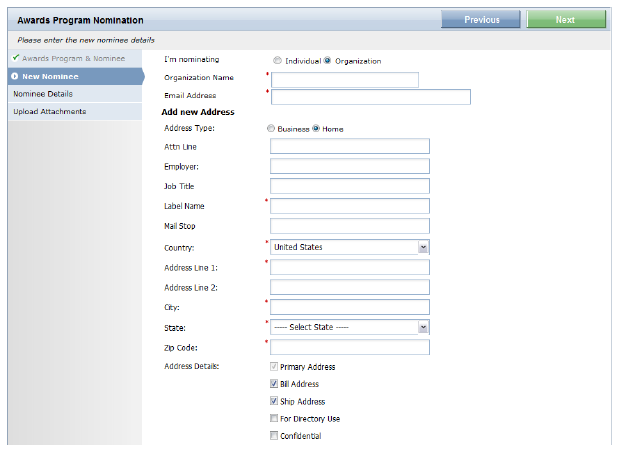
Task: Go to Nominee Details step
Action: (x=42, y=94)
